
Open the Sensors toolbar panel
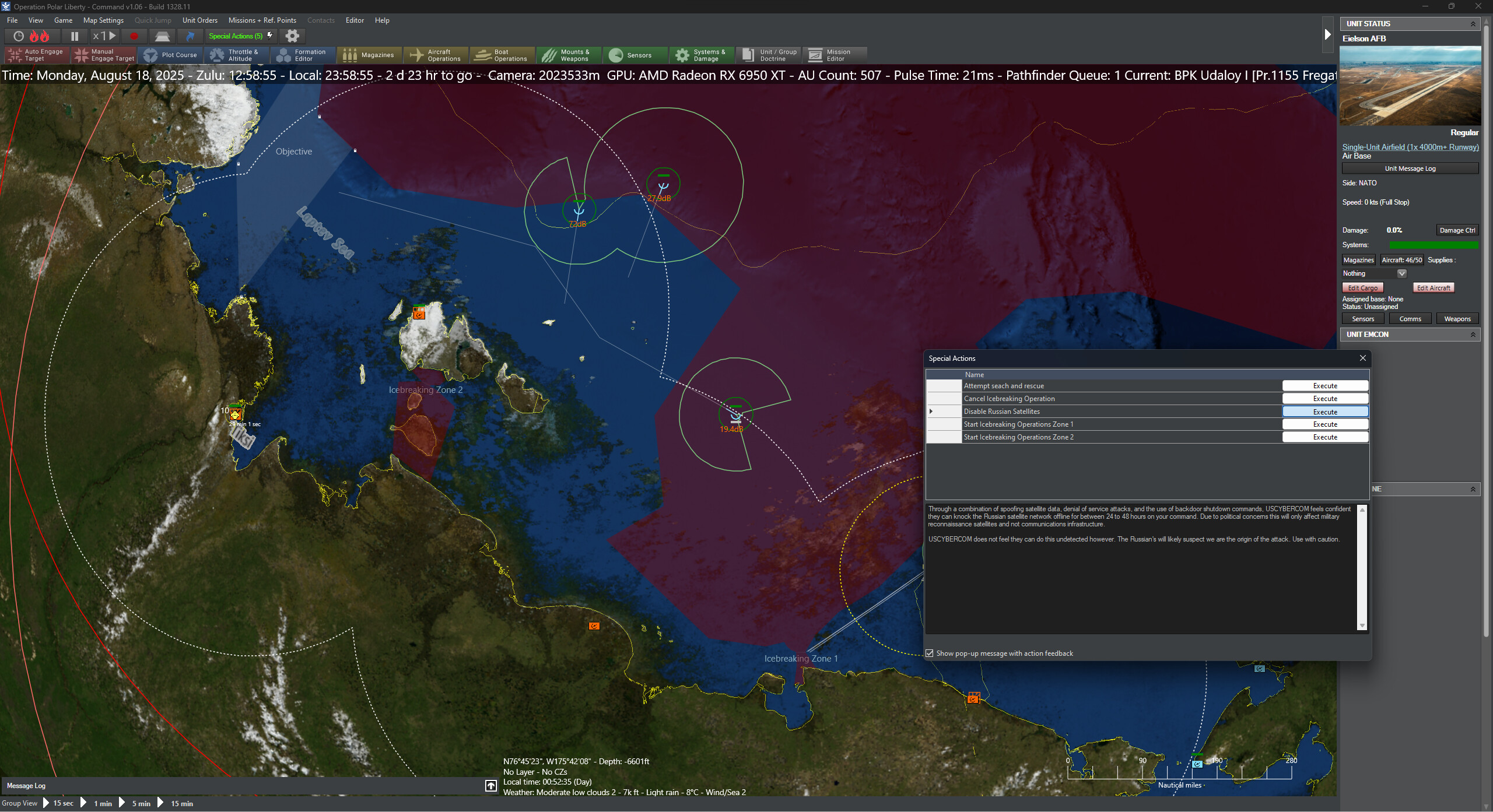[635, 54]
